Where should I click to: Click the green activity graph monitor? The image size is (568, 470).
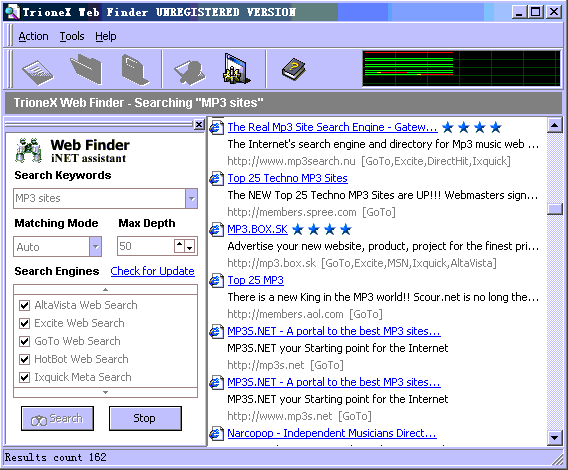pos(461,68)
